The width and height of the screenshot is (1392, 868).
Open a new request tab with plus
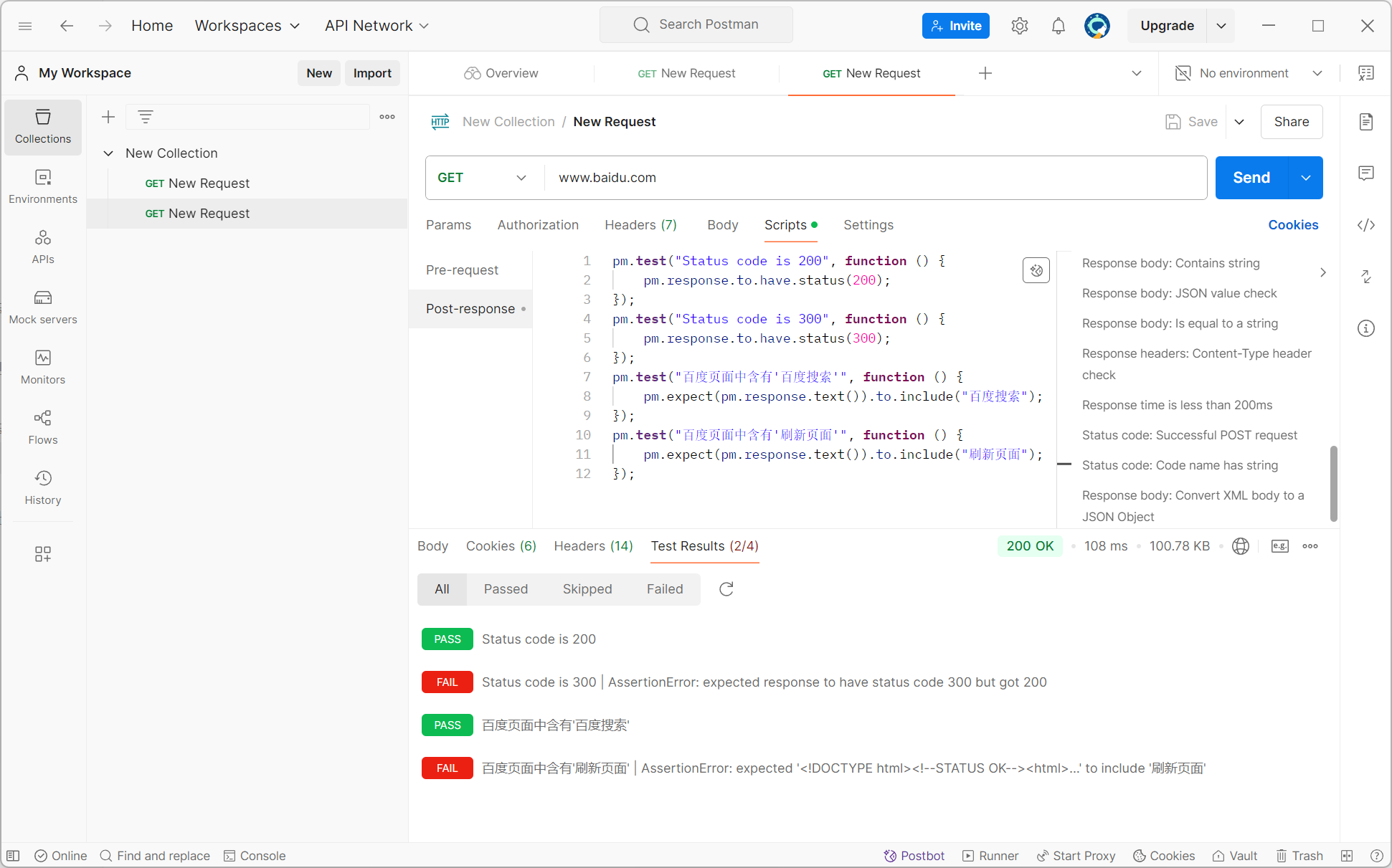tap(985, 73)
